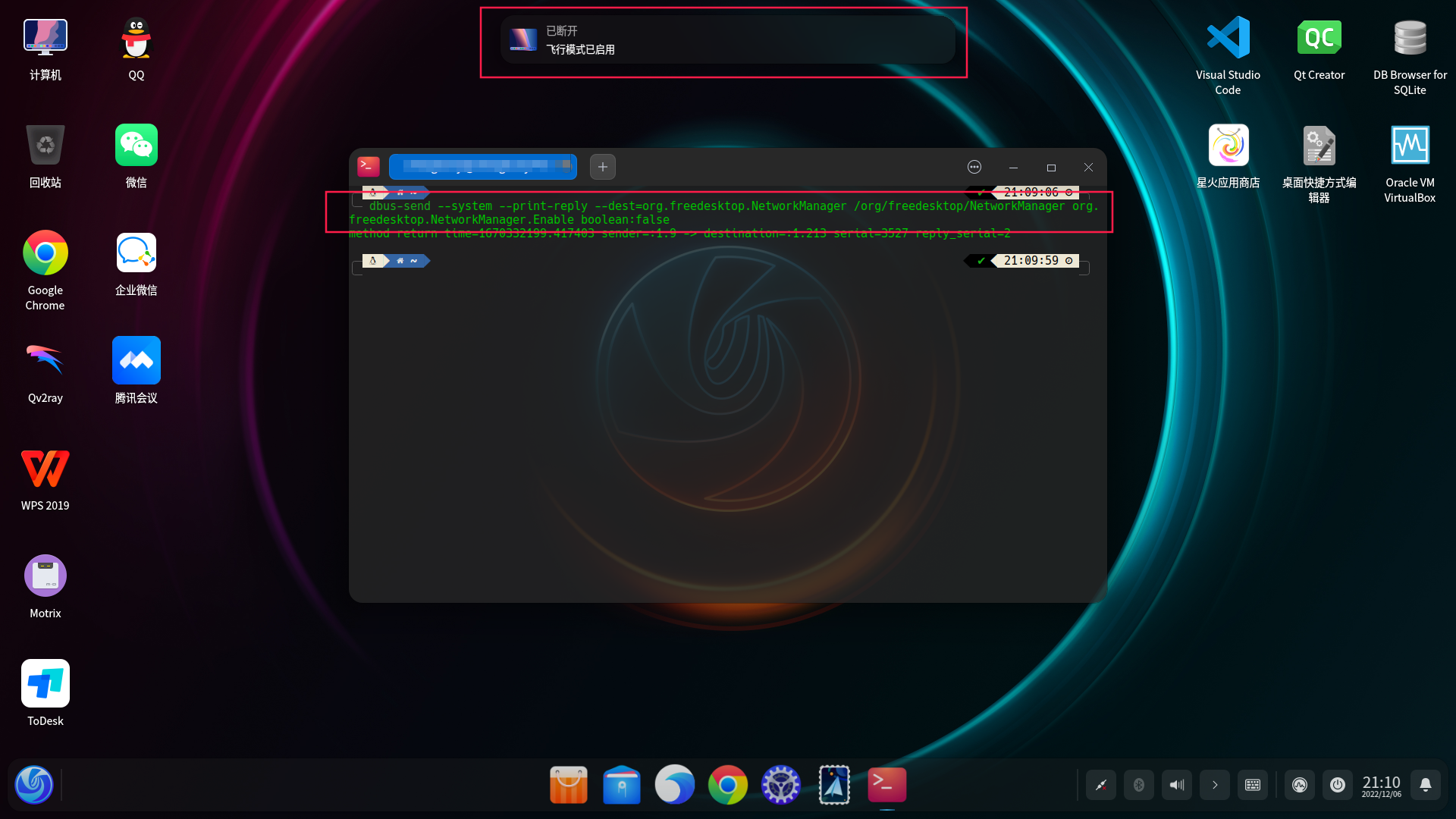Expand the tray chevron to show hidden icons
Viewport: 1456px width, 819px height.
point(1214,785)
